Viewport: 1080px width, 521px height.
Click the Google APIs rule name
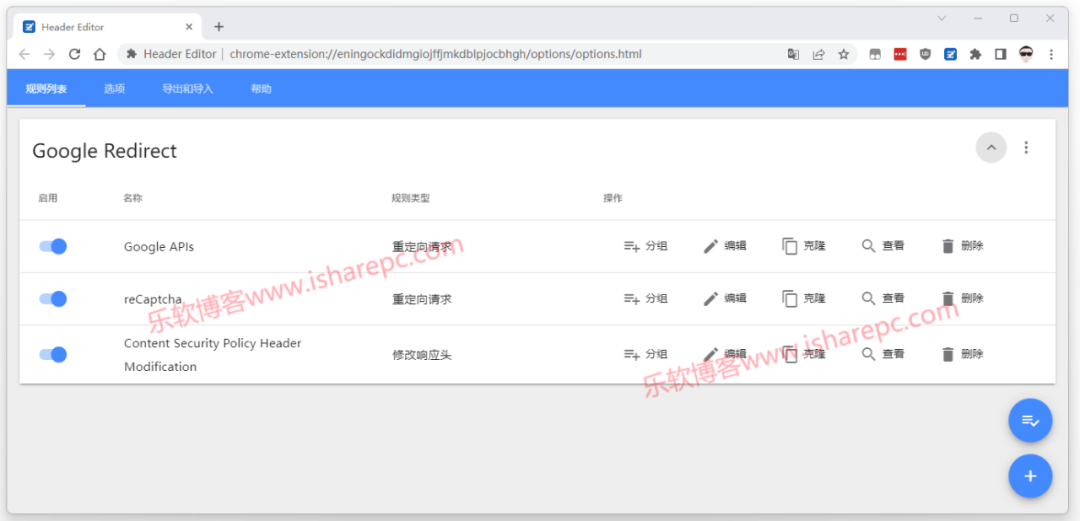[158, 247]
